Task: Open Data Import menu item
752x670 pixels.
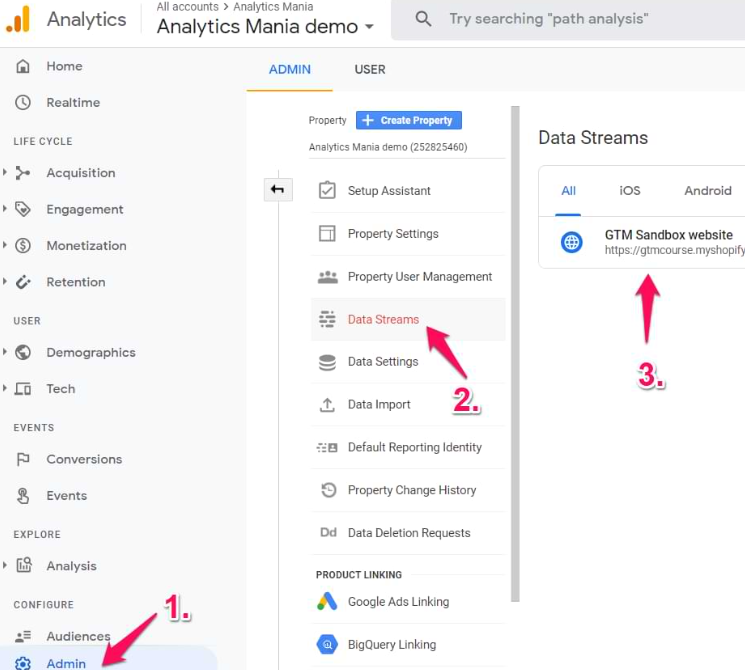Action: [408, 405]
